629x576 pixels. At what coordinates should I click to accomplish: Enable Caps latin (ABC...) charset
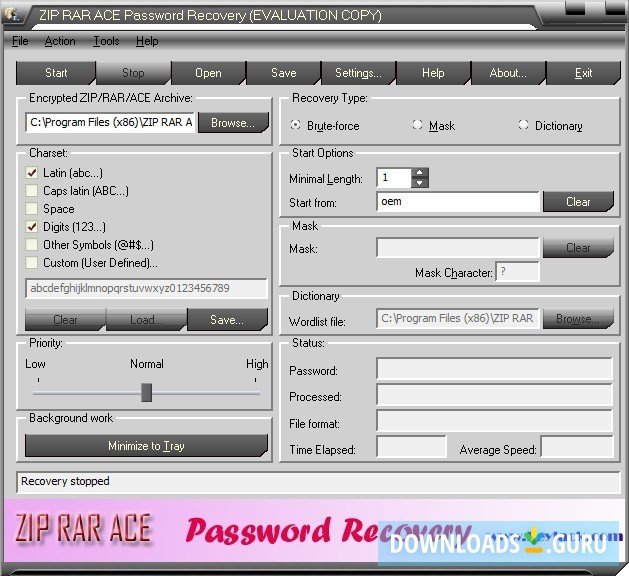click(32, 191)
